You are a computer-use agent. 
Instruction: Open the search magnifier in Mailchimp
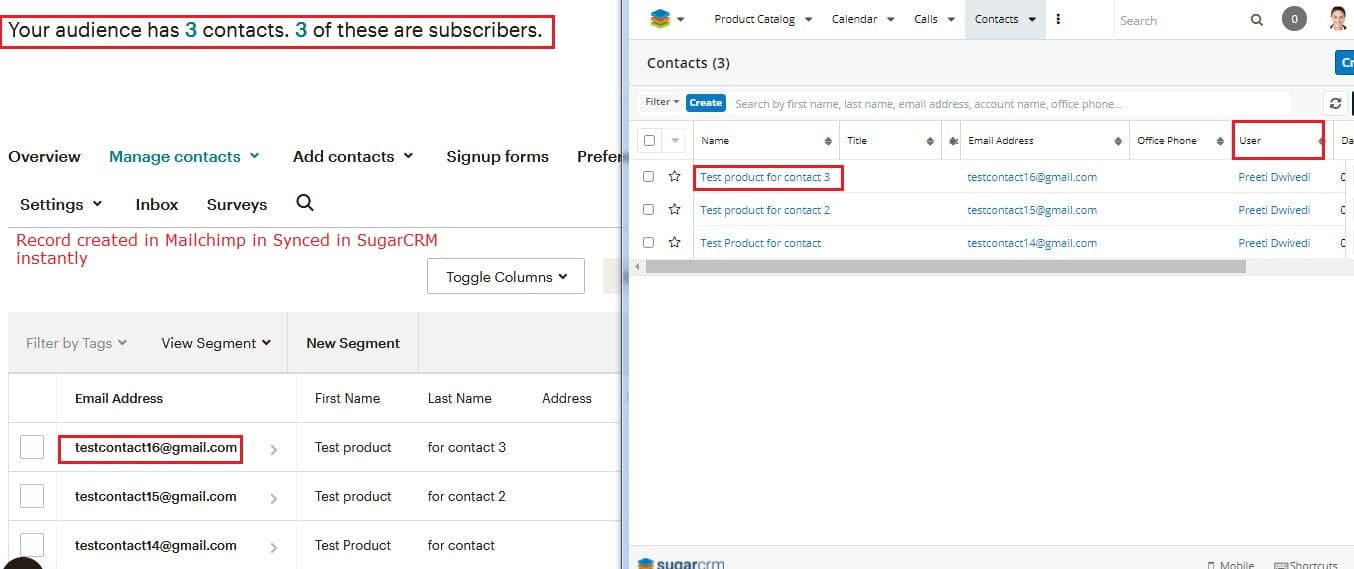tap(305, 203)
